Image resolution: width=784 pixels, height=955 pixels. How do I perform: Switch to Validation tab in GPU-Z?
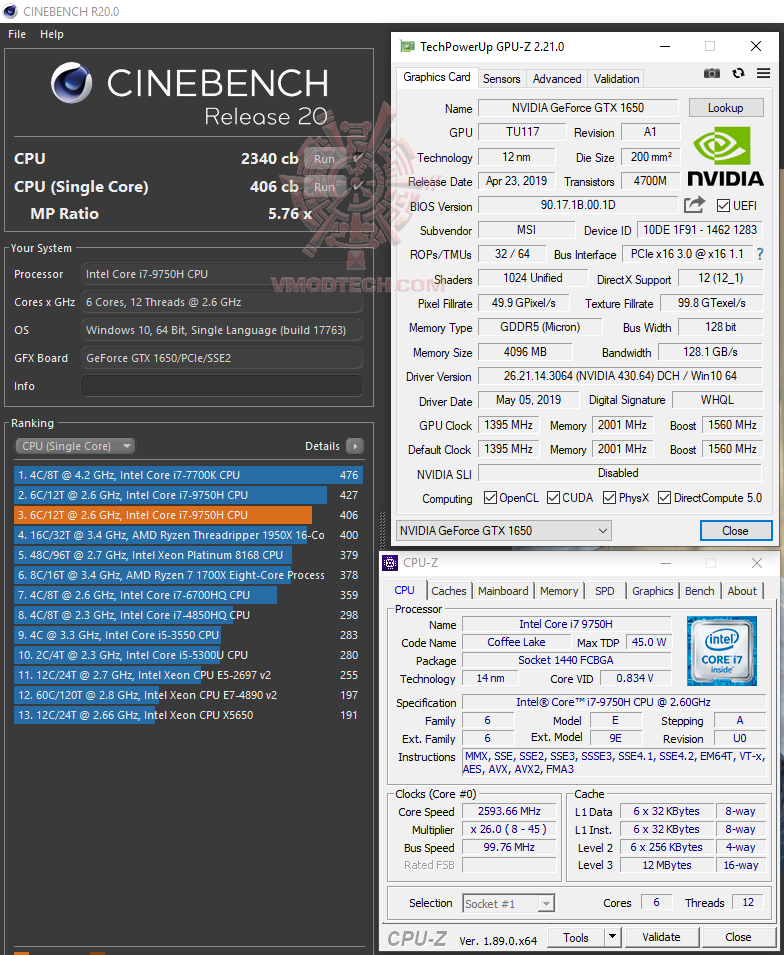pos(616,79)
